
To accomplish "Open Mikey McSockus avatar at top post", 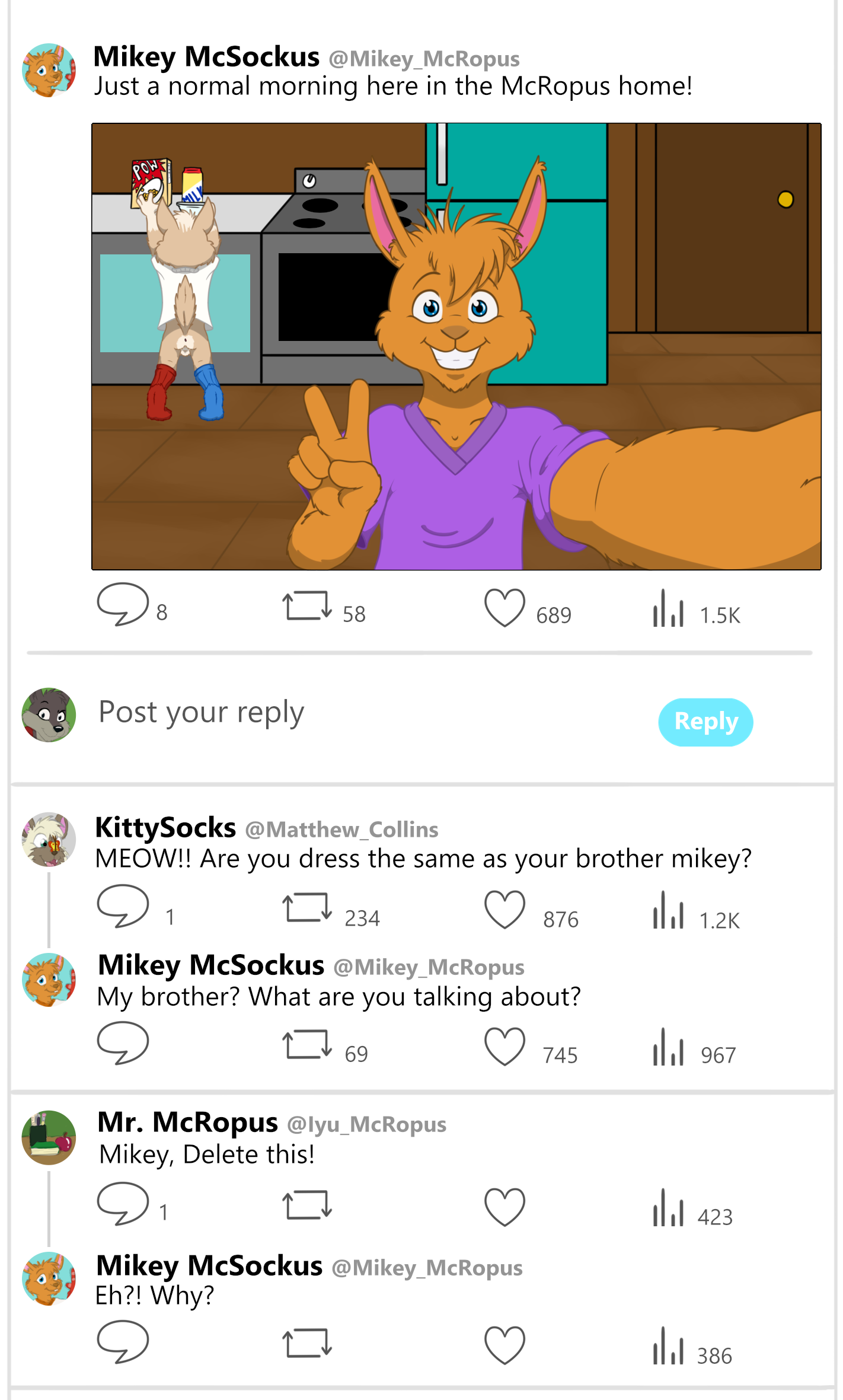I will point(49,70).
